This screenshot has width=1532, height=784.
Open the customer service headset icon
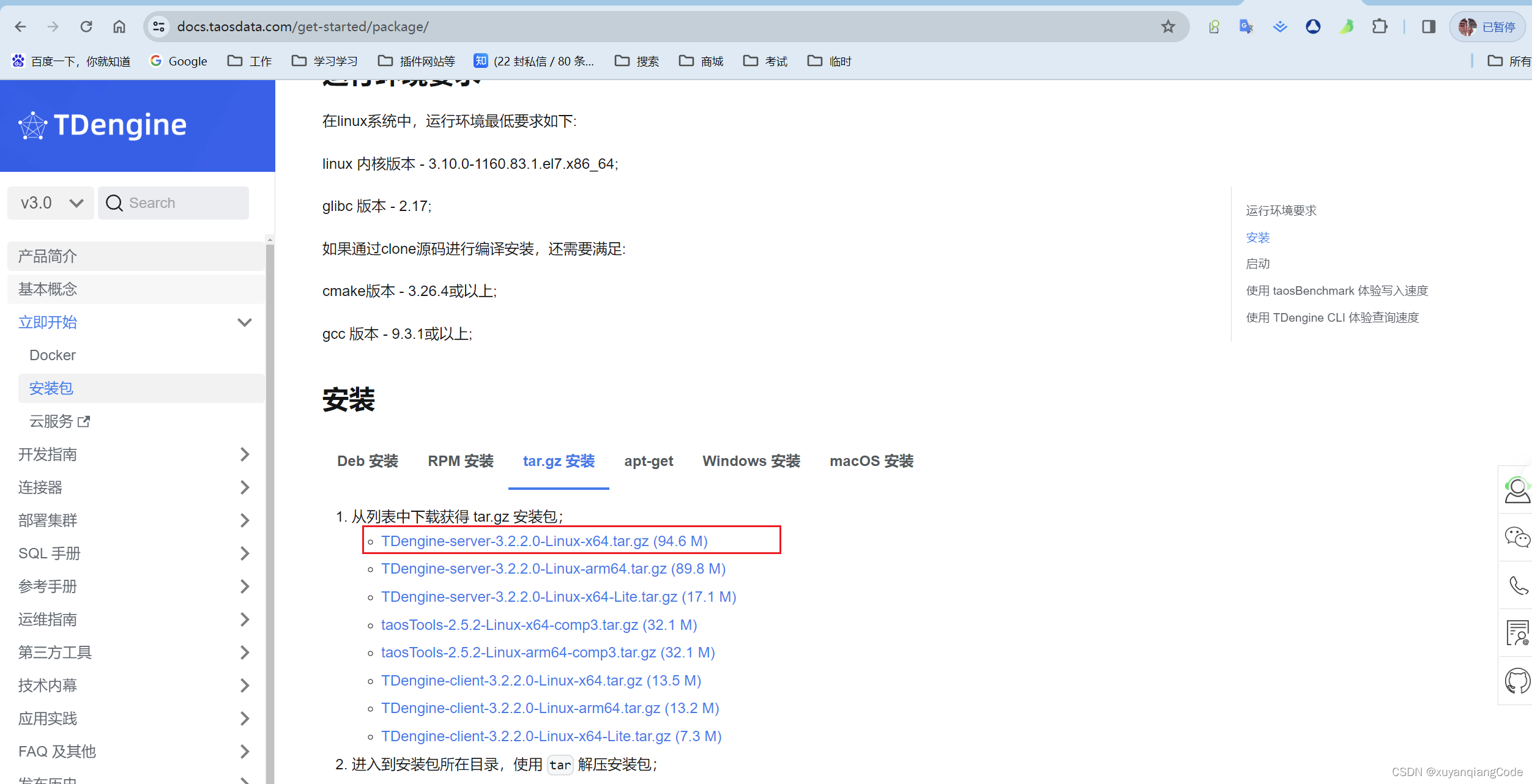click(1517, 490)
